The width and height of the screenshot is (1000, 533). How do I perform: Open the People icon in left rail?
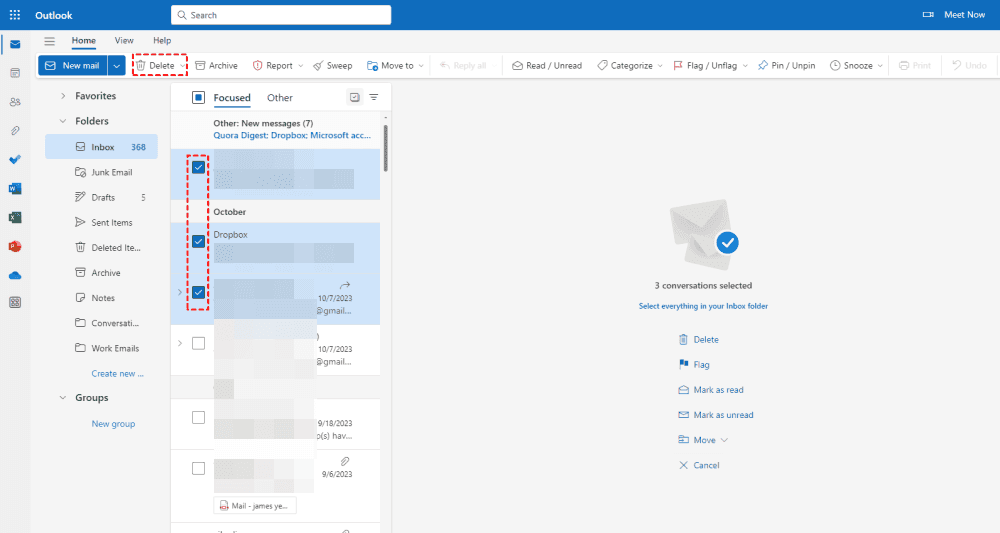tap(15, 102)
